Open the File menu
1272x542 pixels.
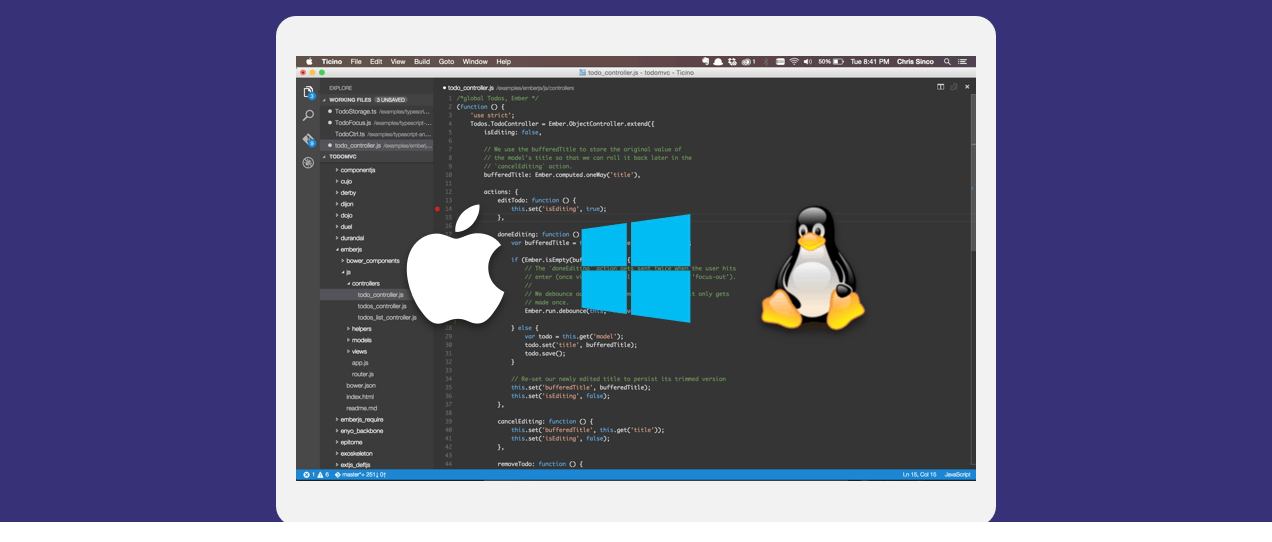point(356,61)
